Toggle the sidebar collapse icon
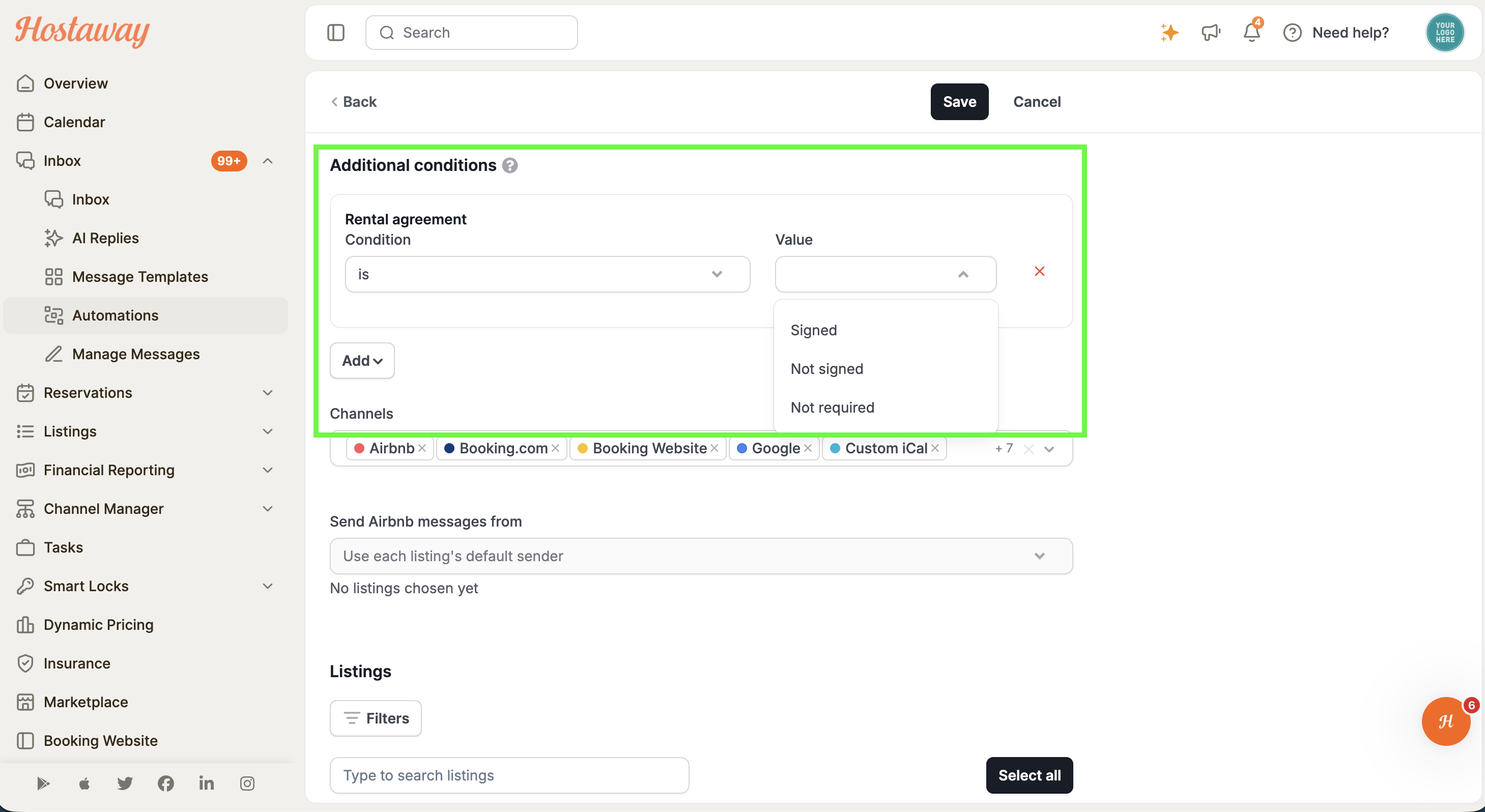 click(x=335, y=32)
